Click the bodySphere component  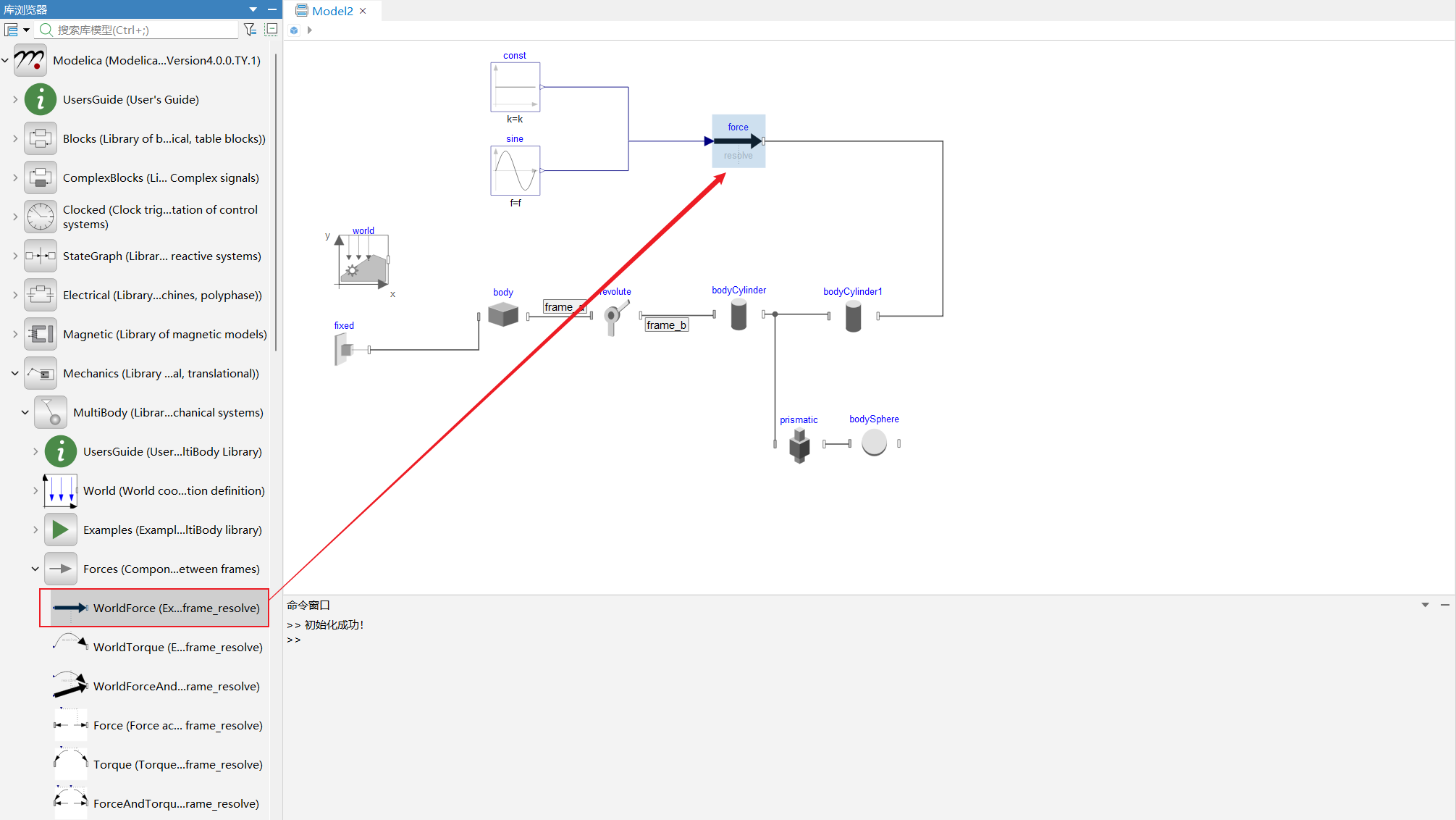click(874, 443)
